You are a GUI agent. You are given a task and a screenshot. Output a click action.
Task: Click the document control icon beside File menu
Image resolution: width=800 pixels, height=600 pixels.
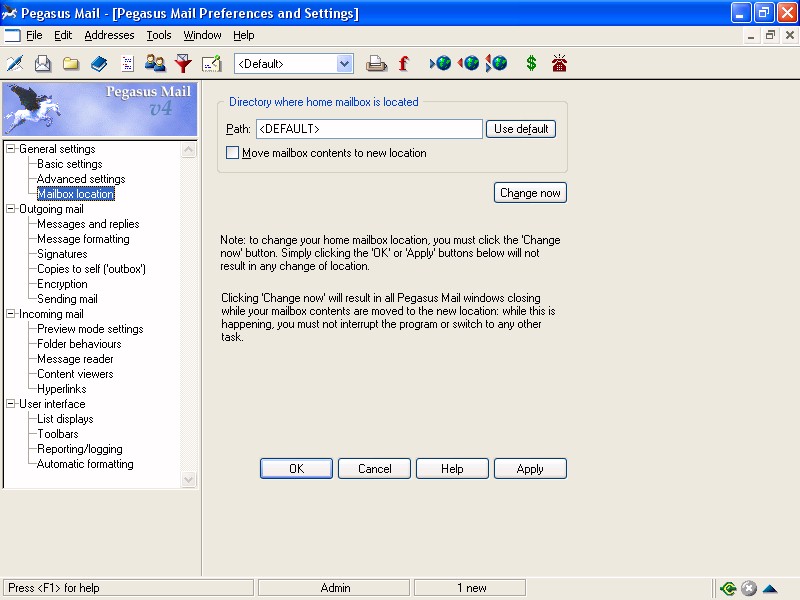12,35
